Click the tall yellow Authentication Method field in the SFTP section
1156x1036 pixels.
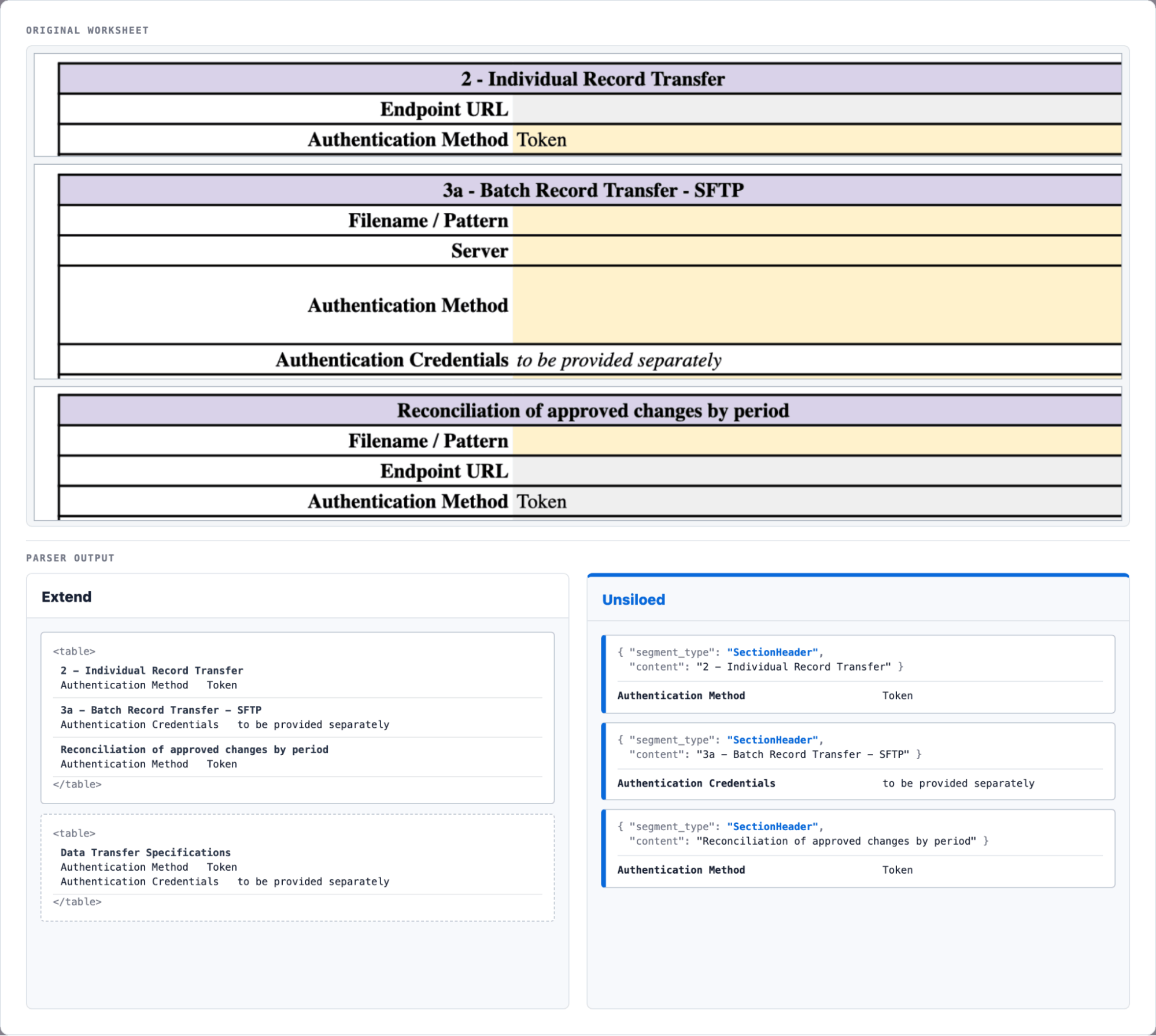pos(817,305)
